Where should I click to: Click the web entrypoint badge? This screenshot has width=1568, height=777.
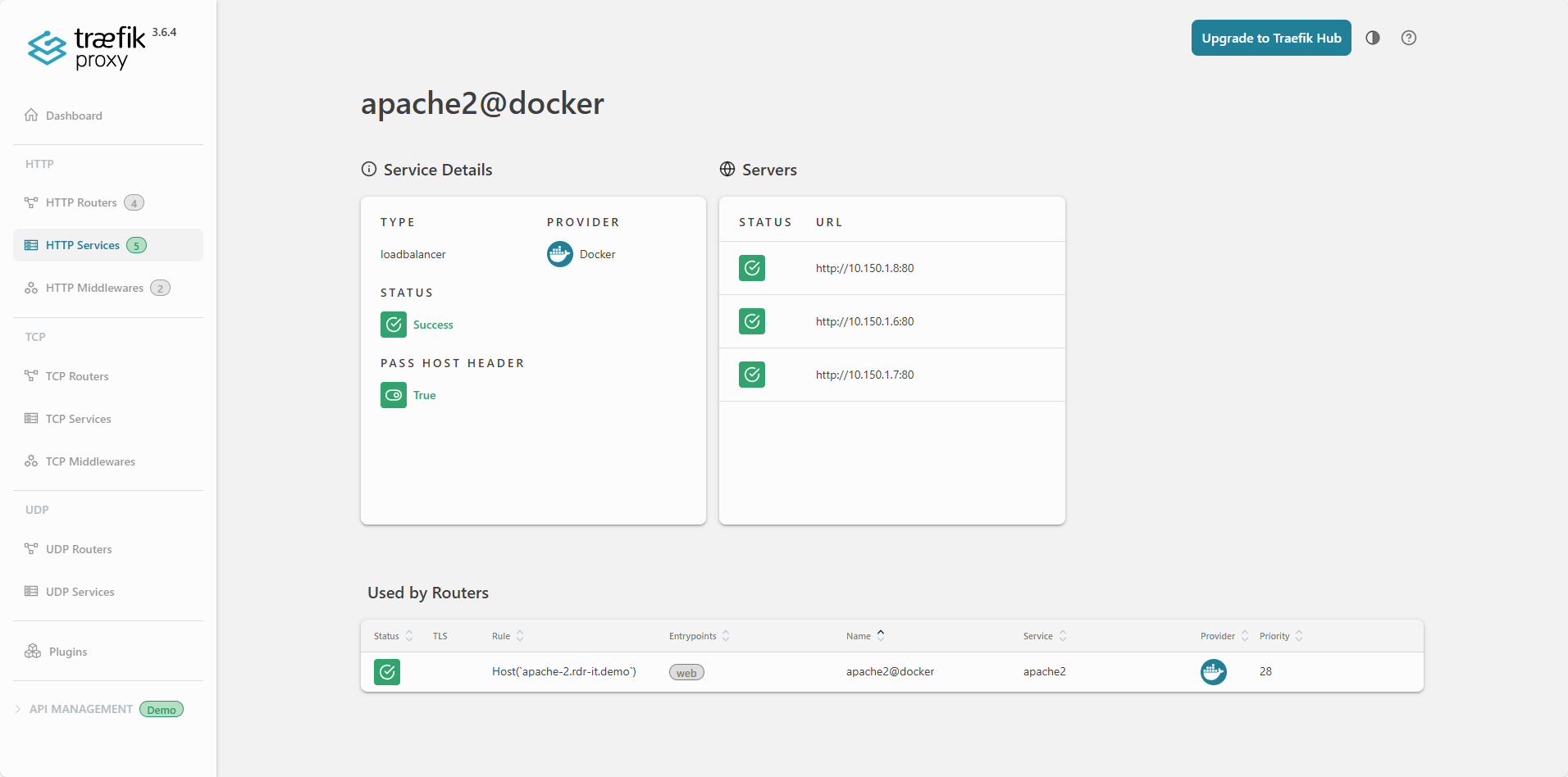(x=686, y=673)
